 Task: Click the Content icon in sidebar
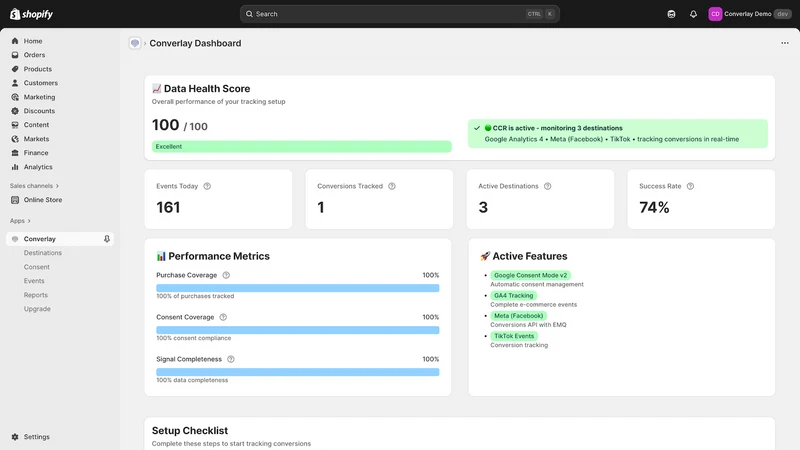pyautogui.click(x=15, y=124)
